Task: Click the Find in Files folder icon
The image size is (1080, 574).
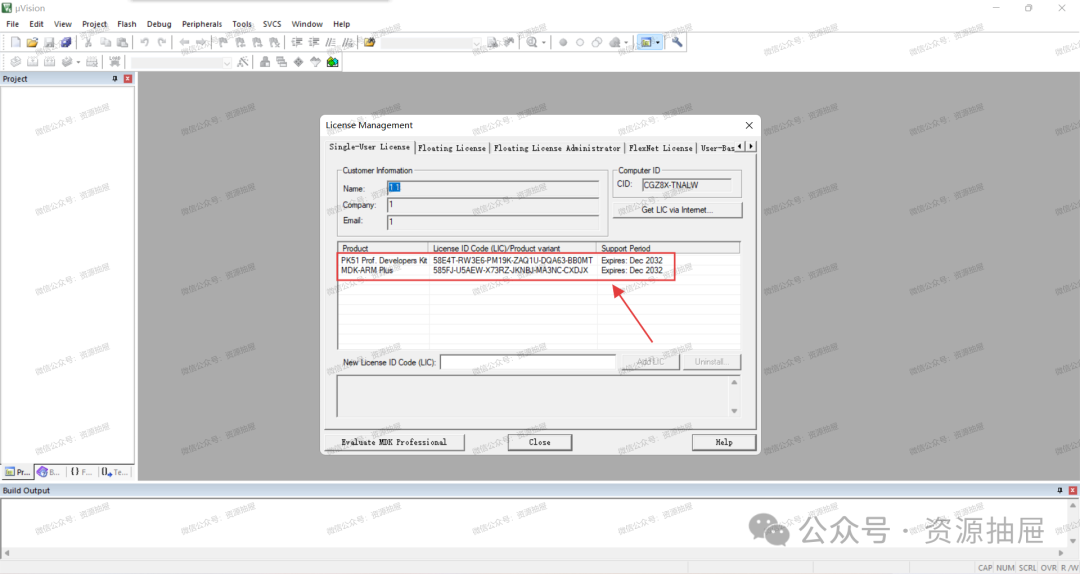Action: [x=370, y=42]
